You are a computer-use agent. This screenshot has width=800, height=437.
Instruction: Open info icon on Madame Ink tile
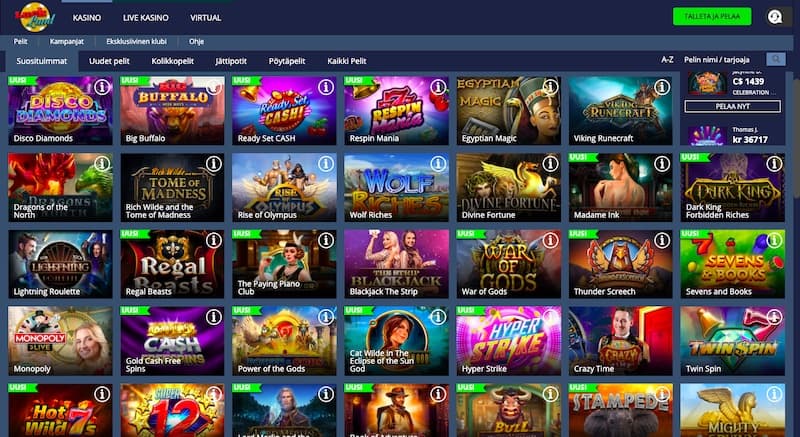tap(662, 164)
